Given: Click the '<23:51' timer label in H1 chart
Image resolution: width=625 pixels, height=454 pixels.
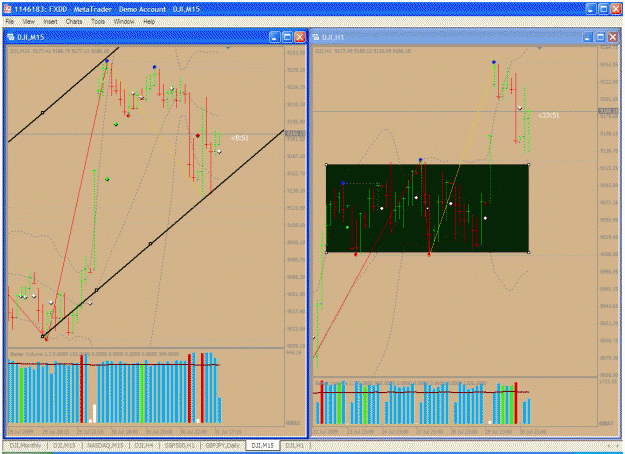Looking at the screenshot, I should pyautogui.click(x=548, y=115).
